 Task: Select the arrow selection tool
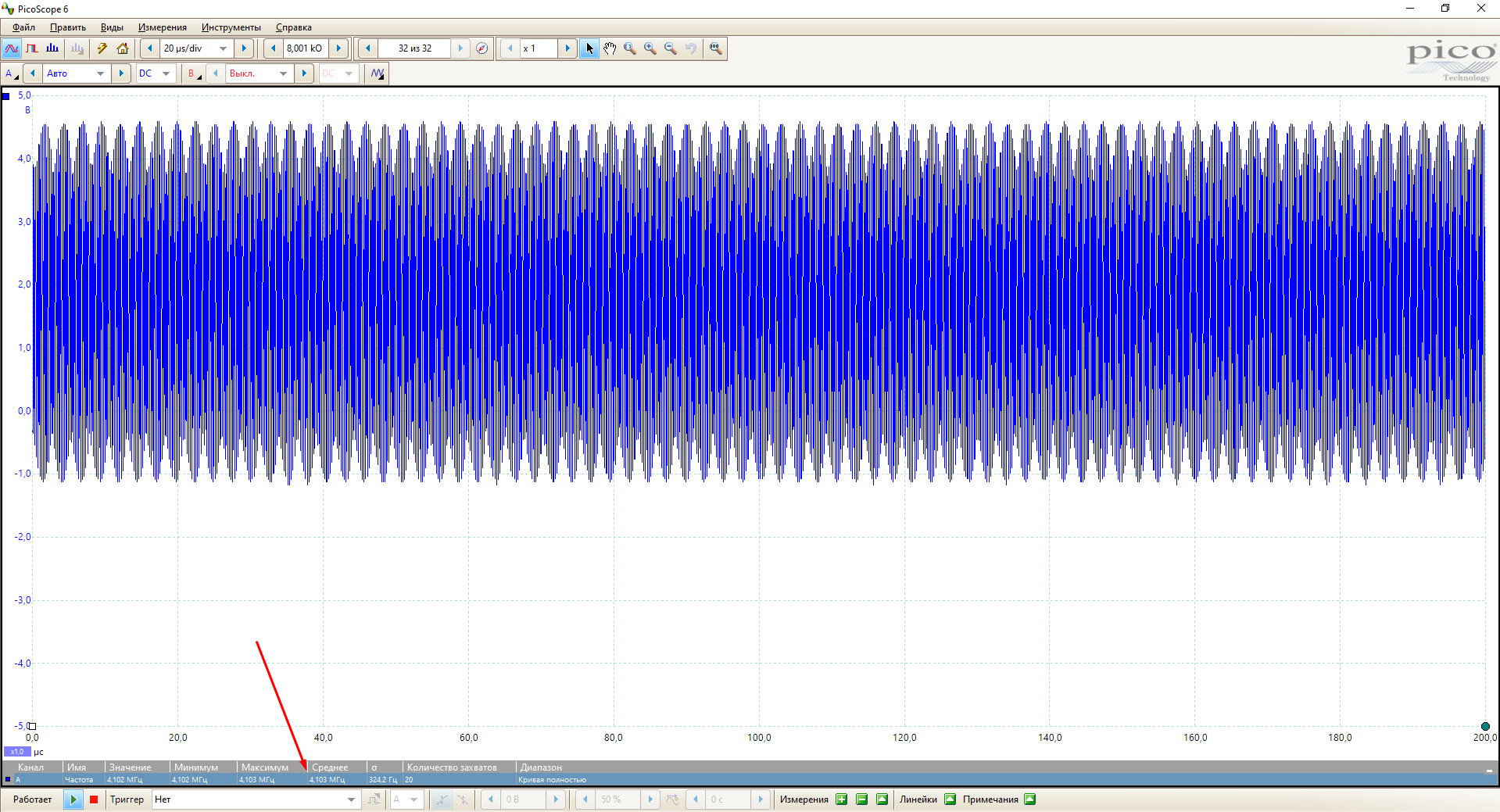point(589,48)
